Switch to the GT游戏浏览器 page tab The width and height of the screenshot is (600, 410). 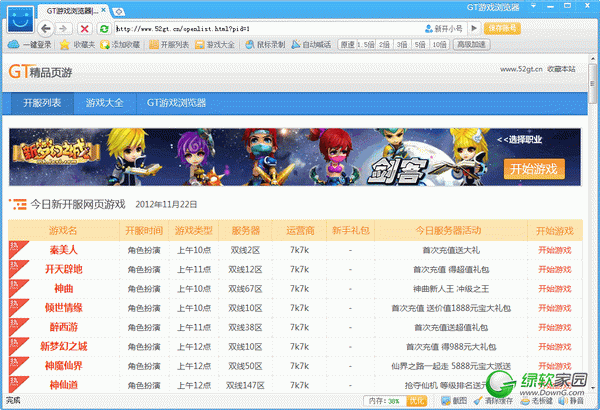[176, 103]
